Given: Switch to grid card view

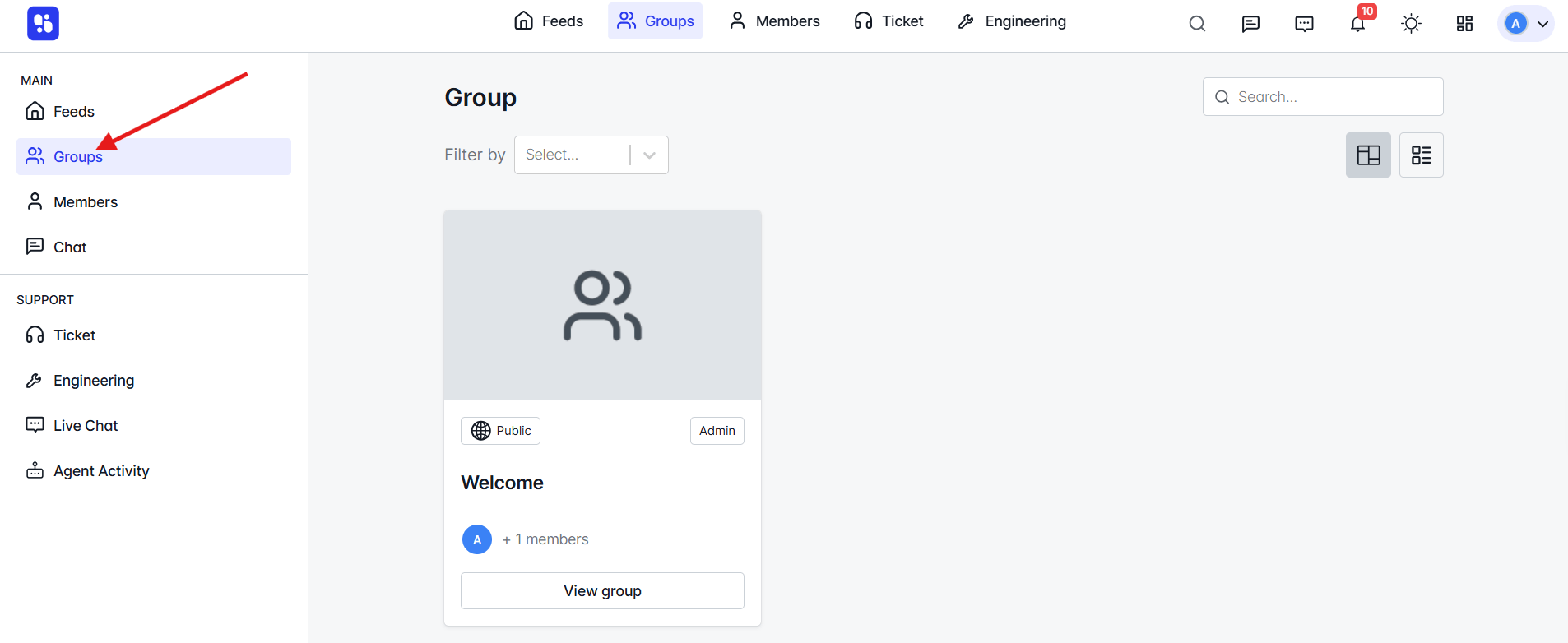Looking at the screenshot, I should point(1368,155).
